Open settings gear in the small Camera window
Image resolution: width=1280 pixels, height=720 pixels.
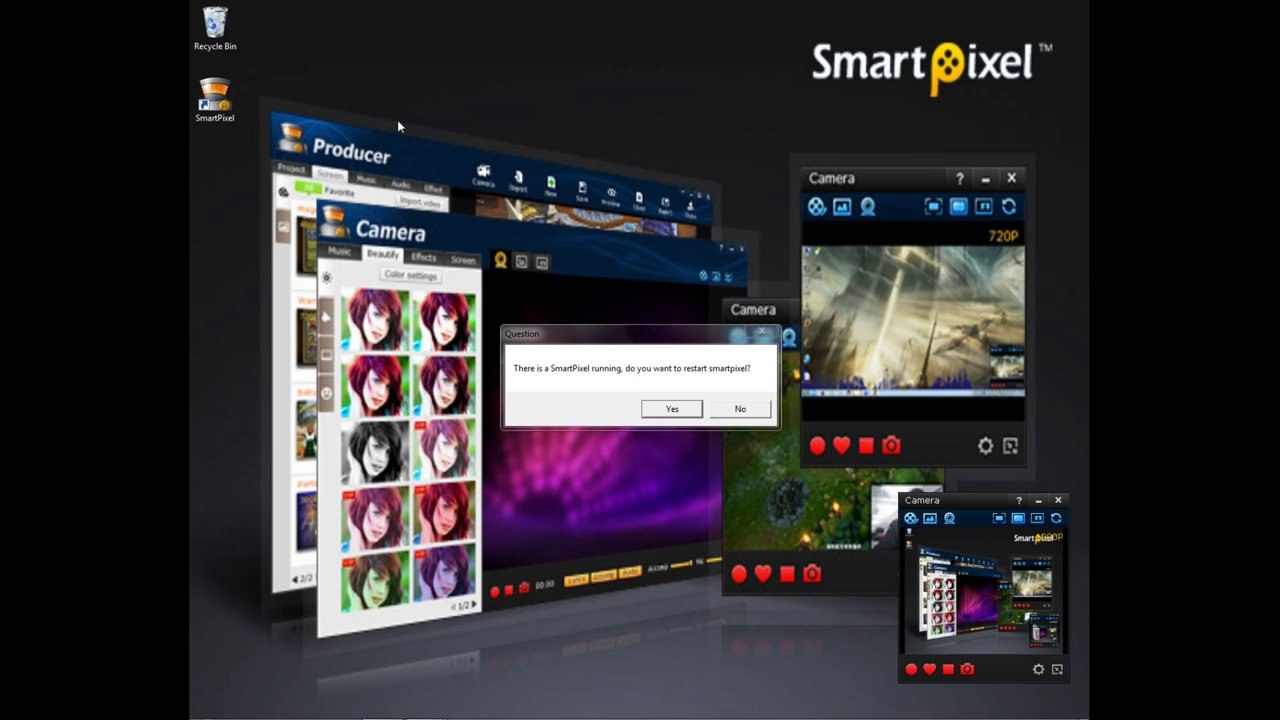(1038, 669)
